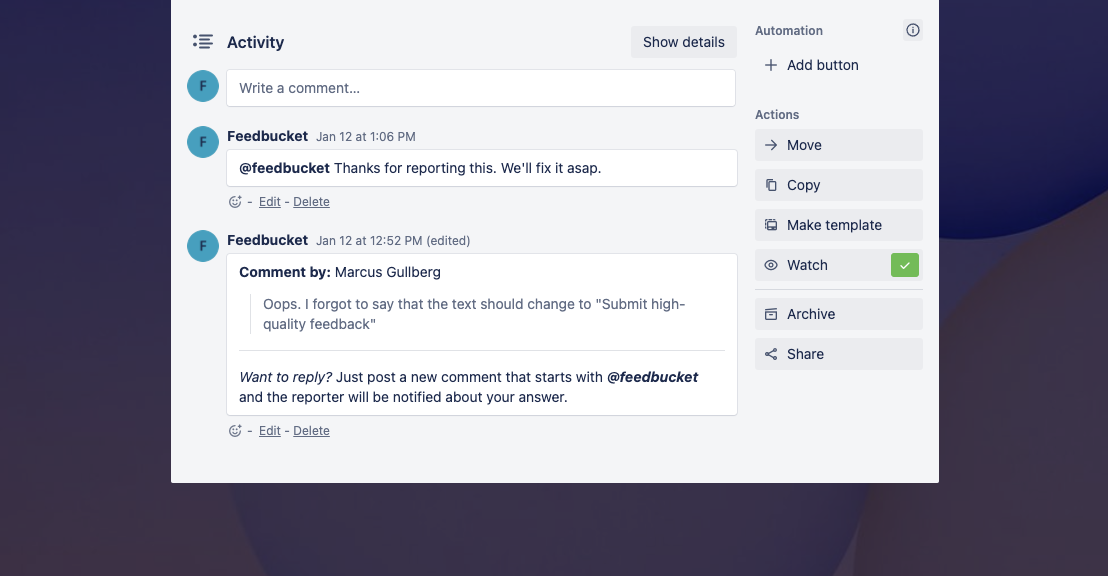Viewport: 1108px width, 576px height.
Task: Archive this card
Action: (x=839, y=315)
